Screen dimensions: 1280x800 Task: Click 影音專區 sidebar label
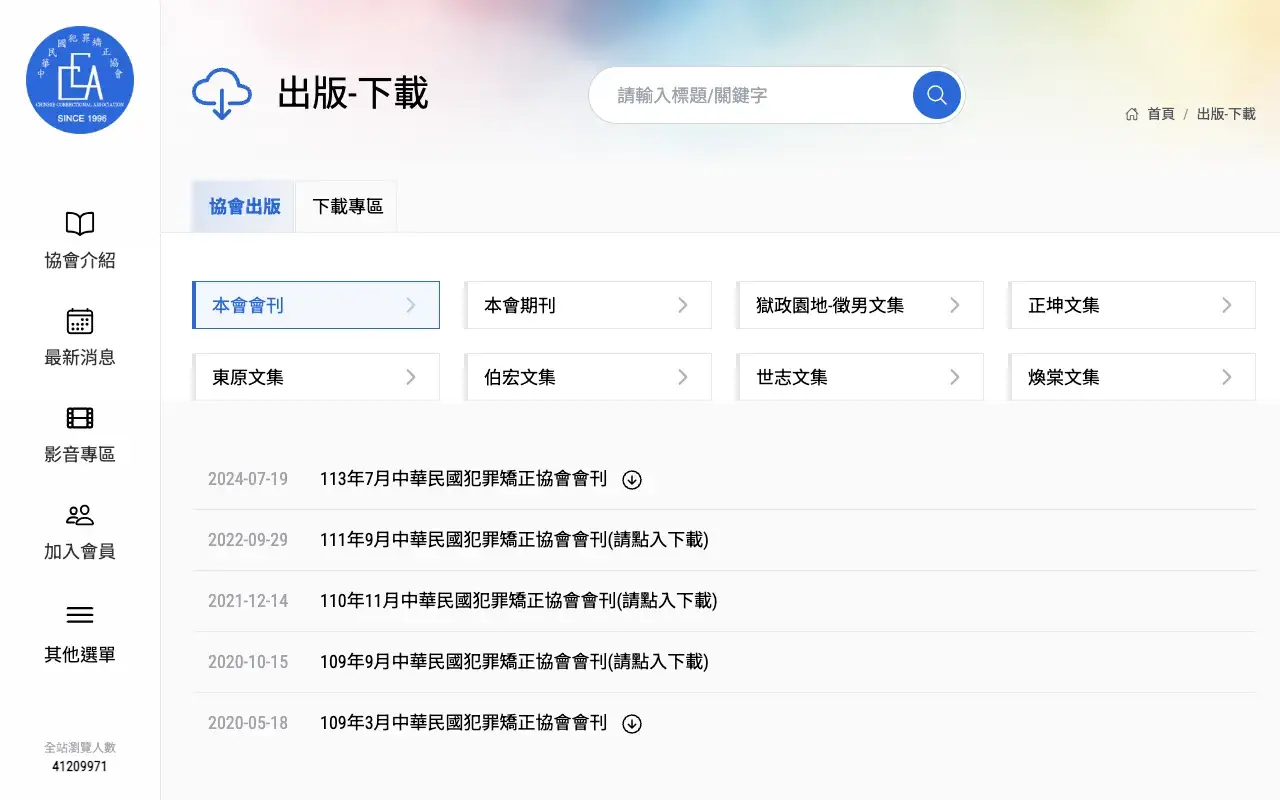(80, 455)
